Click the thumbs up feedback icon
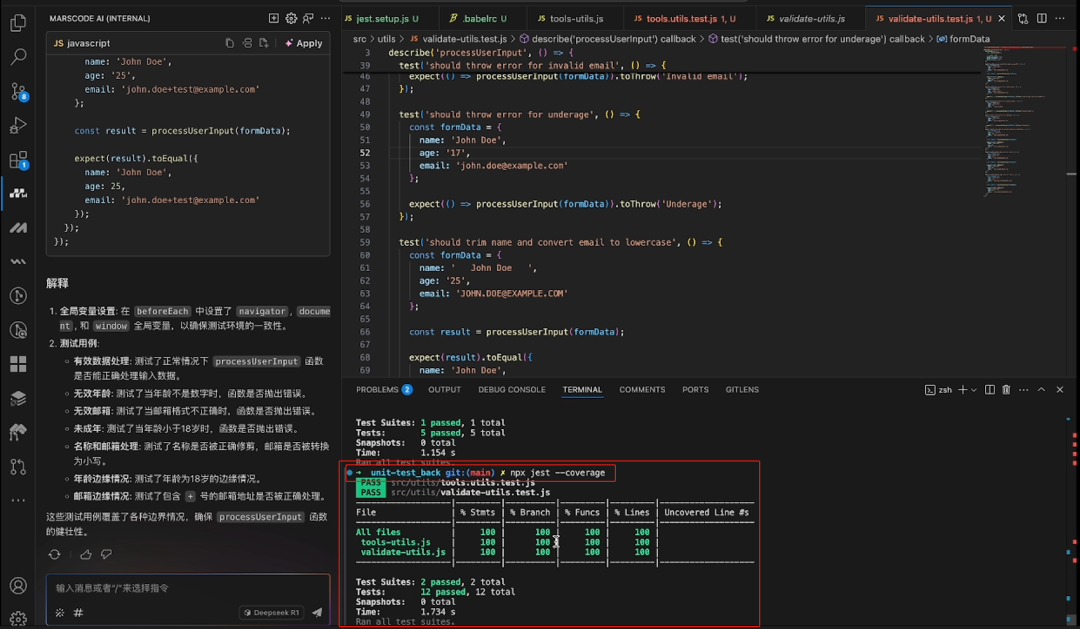1080x629 pixels. click(85, 554)
